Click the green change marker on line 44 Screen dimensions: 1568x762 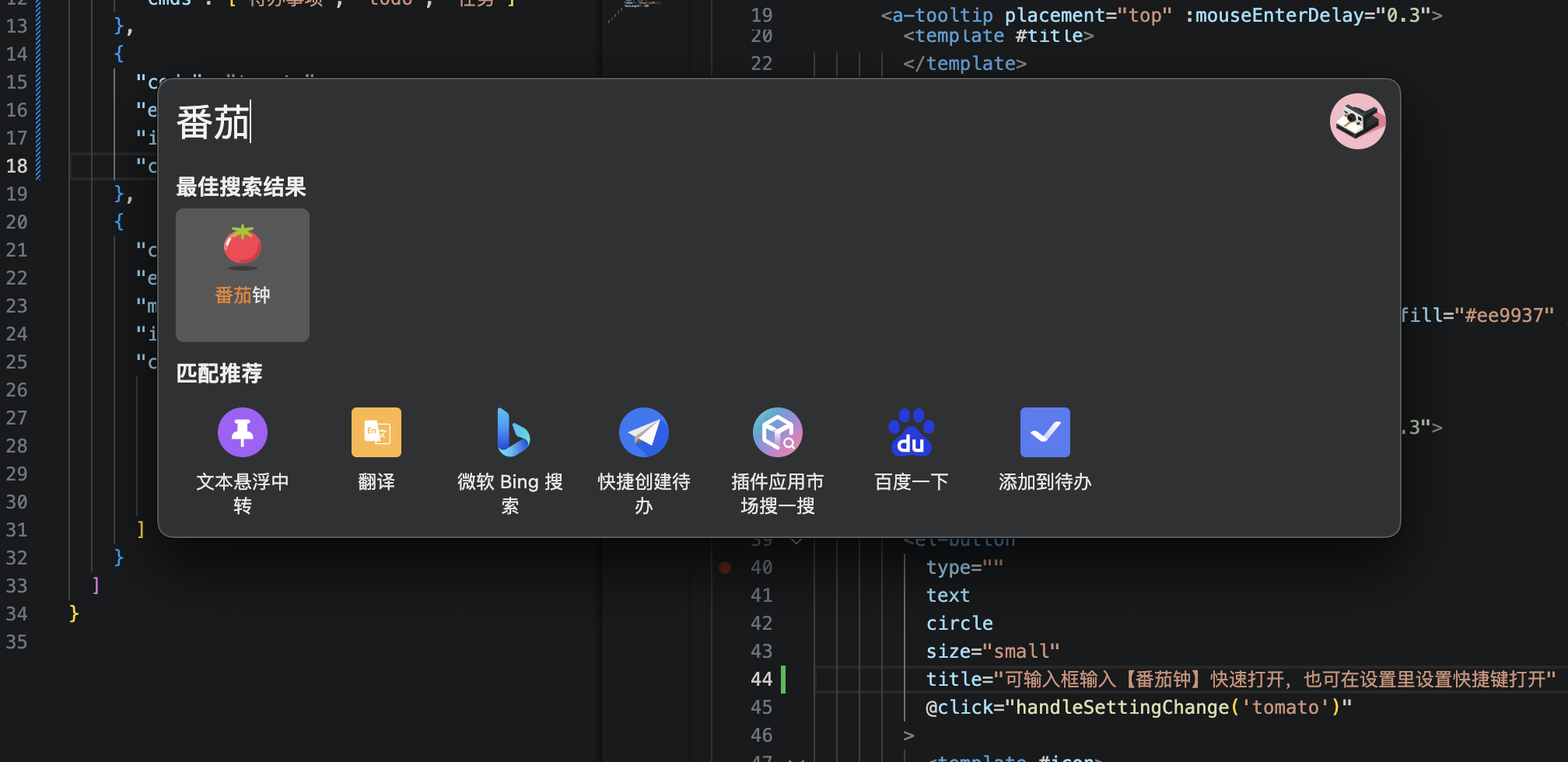(x=783, y=680)
